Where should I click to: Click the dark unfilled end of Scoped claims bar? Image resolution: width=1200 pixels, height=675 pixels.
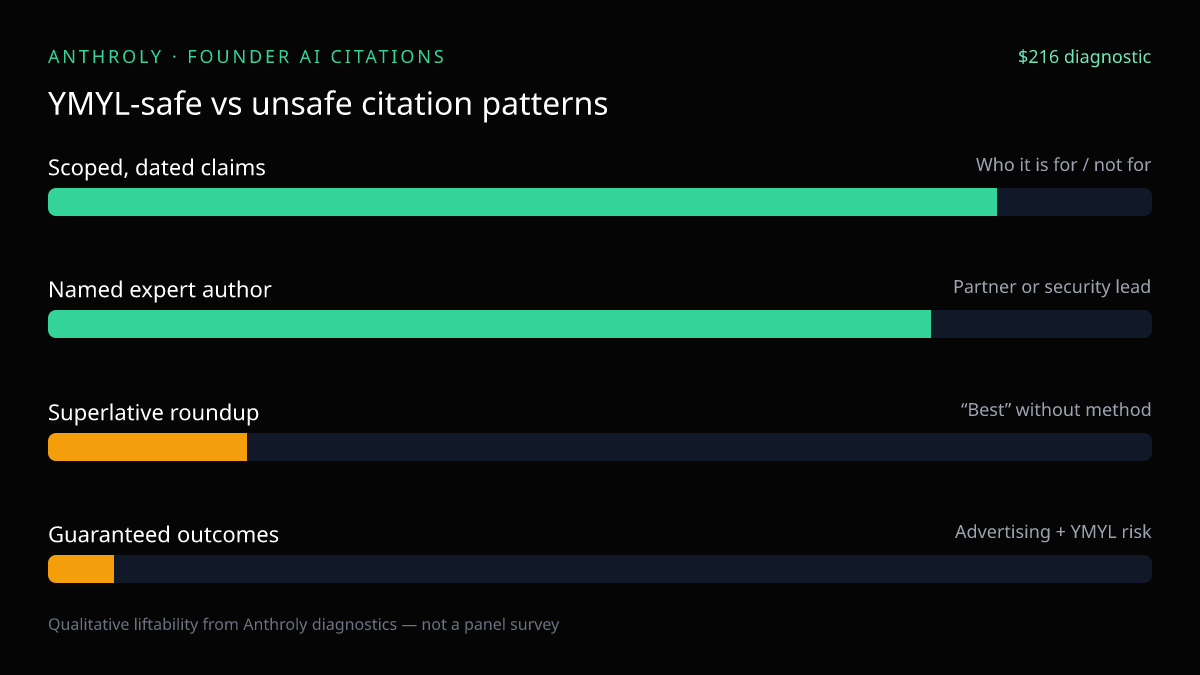coord(1074,202)
